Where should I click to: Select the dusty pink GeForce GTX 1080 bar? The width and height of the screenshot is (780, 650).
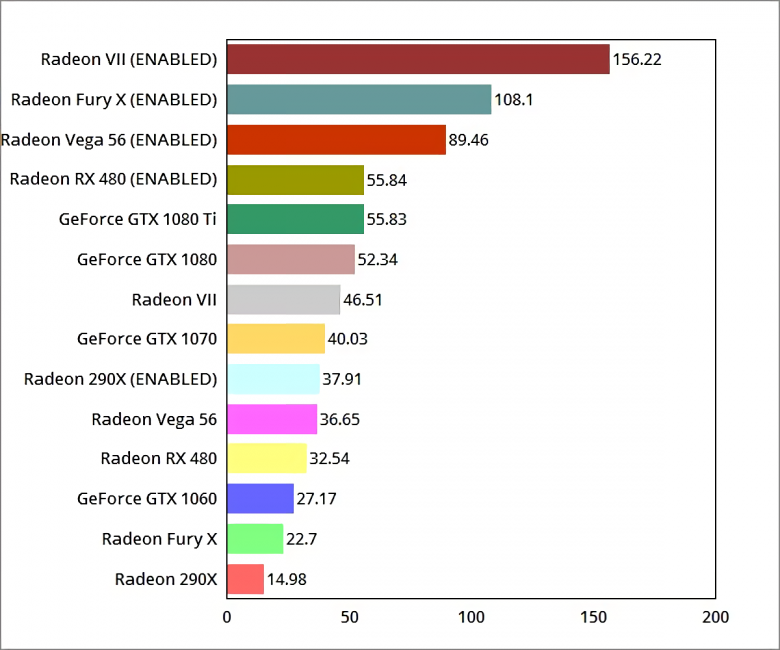tap(291, 259)
